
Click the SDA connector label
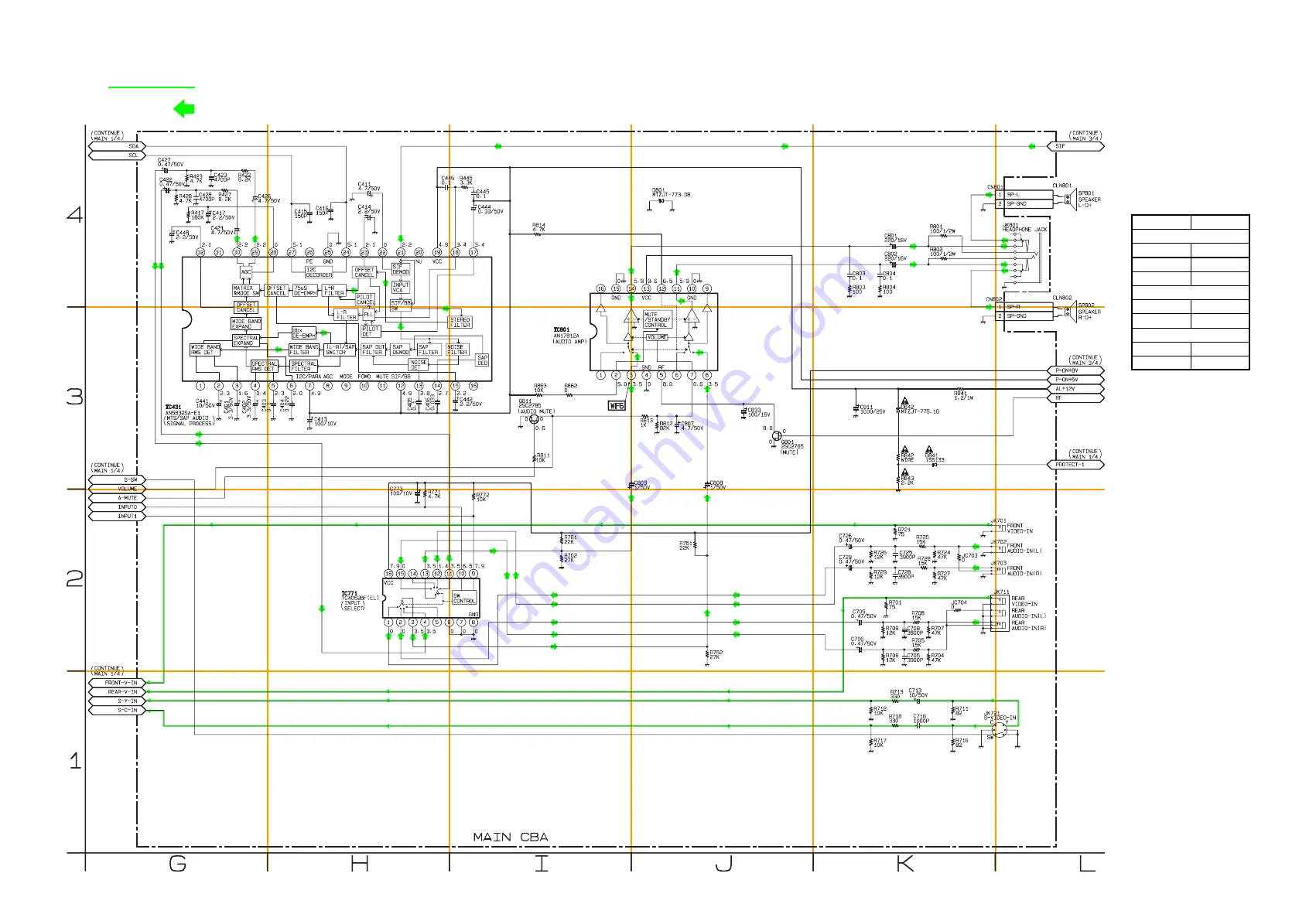coord(118,146)
